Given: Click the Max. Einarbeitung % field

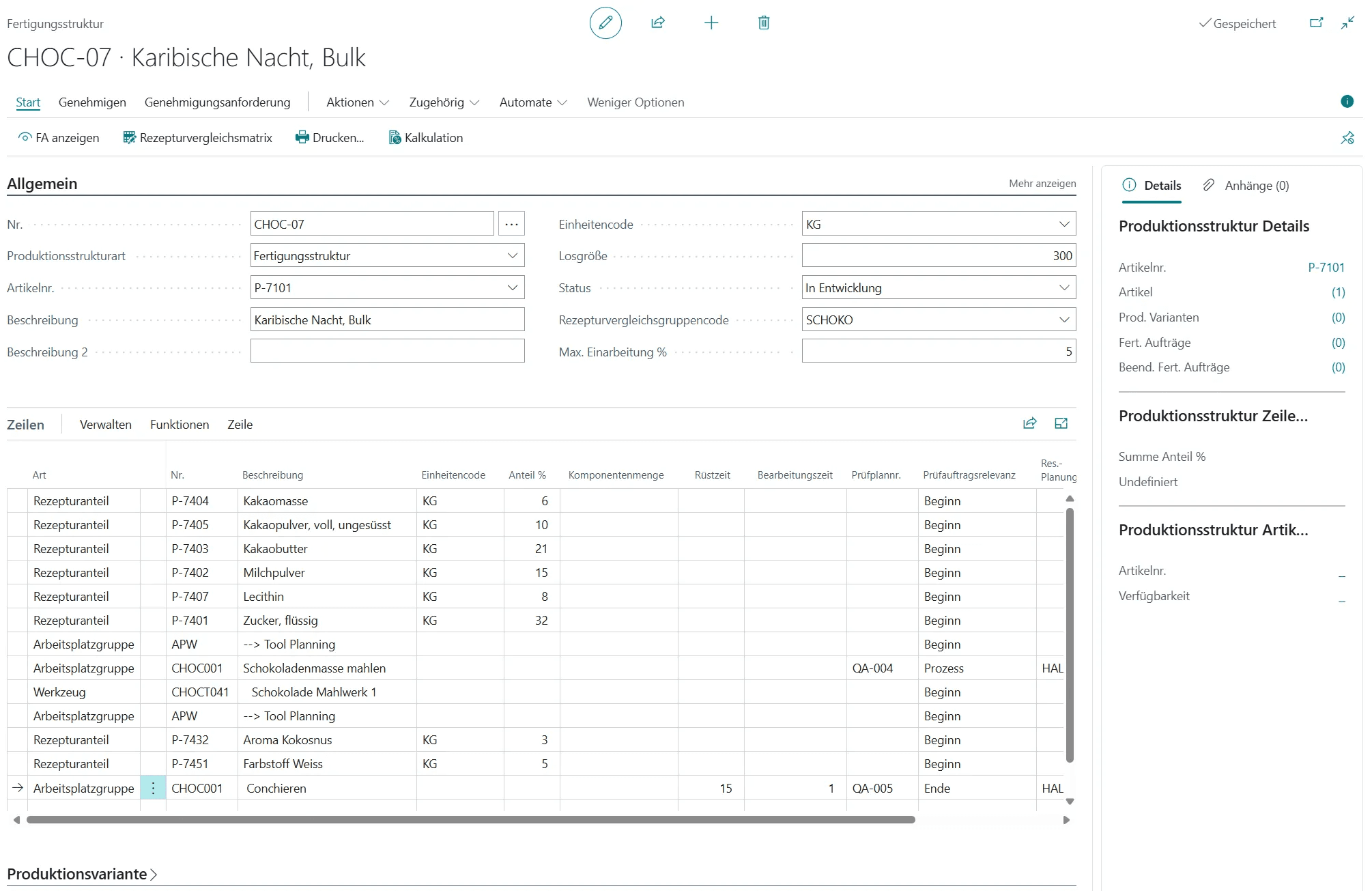Looking at the screenshot, I should (x=939, y=351).
